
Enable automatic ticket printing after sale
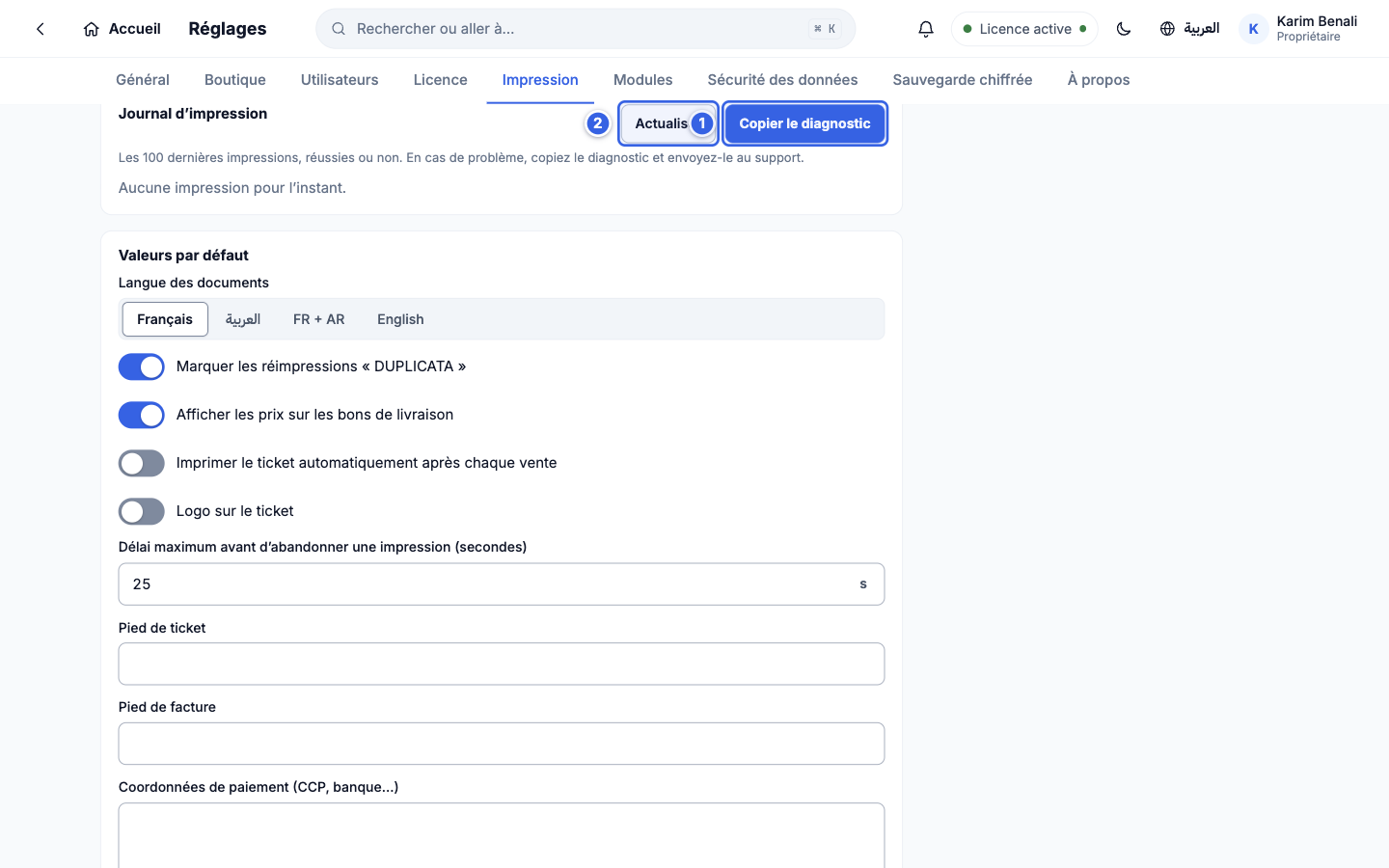coord(142,463)
